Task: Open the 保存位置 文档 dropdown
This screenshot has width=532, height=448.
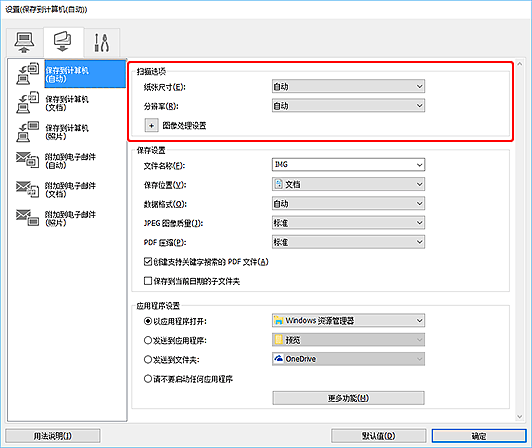Action: point(348,184)
